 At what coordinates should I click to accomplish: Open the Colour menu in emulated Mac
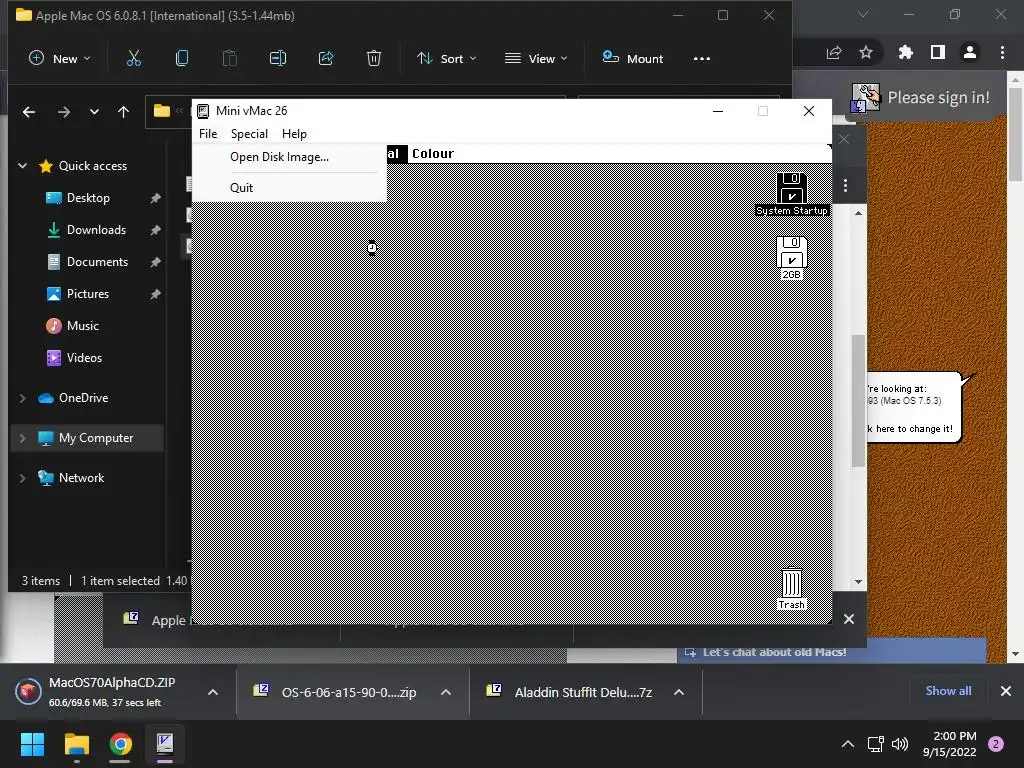[432, 153]
